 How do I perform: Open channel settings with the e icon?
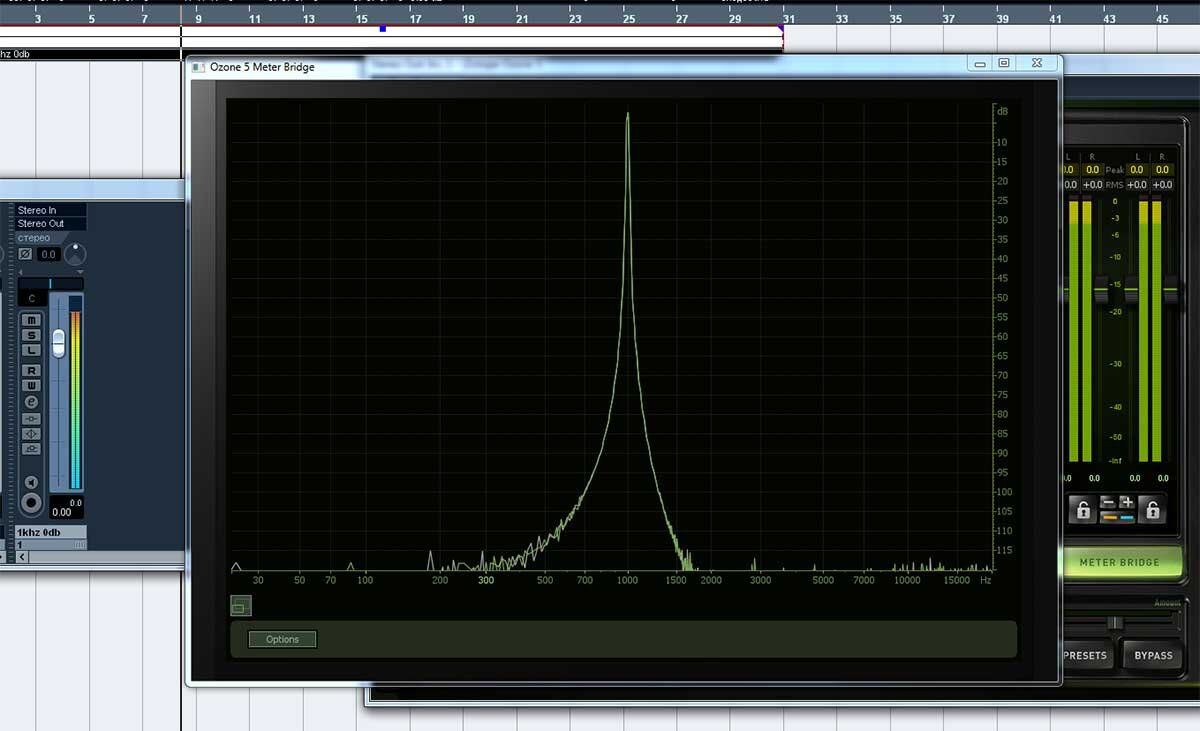32,402
